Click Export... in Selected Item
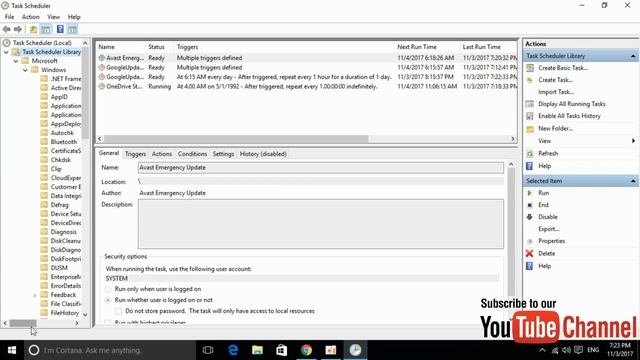The height and width of the screenshot is (360, 640). pos(549,229)
